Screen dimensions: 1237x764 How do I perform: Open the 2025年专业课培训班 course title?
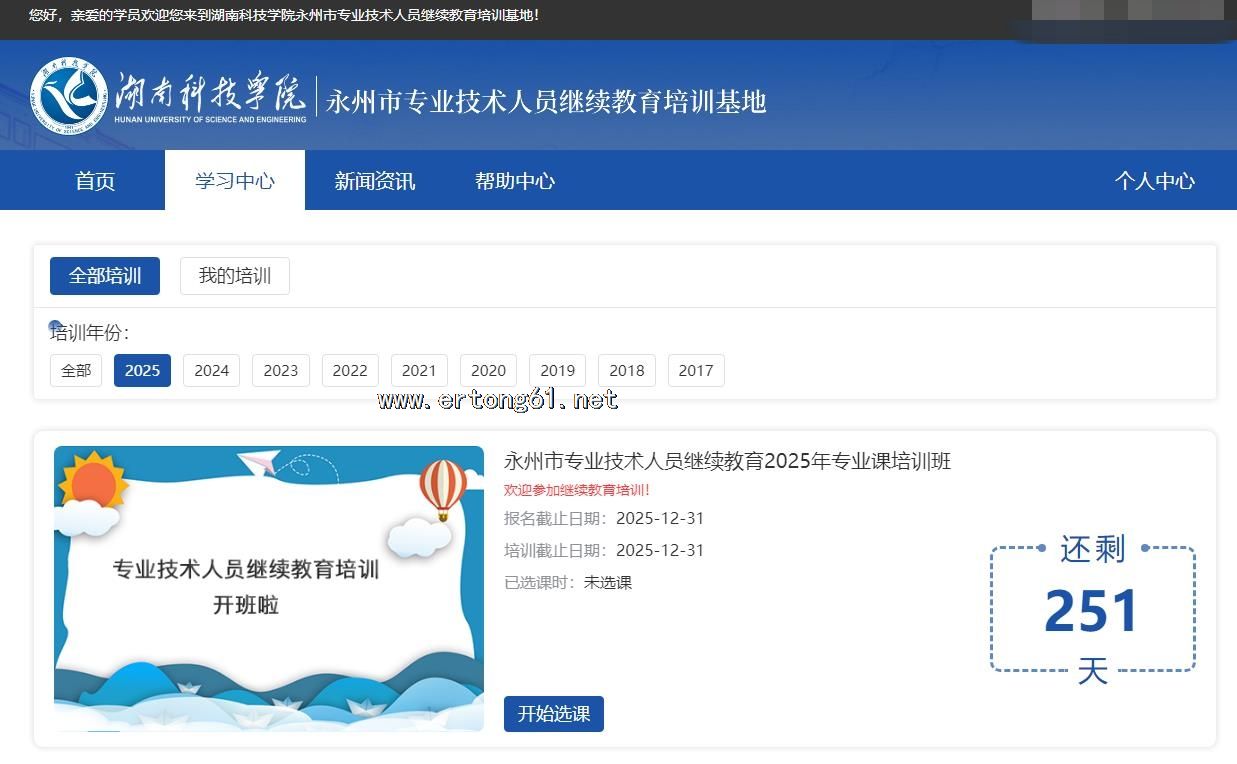click(x=727, y=461)
